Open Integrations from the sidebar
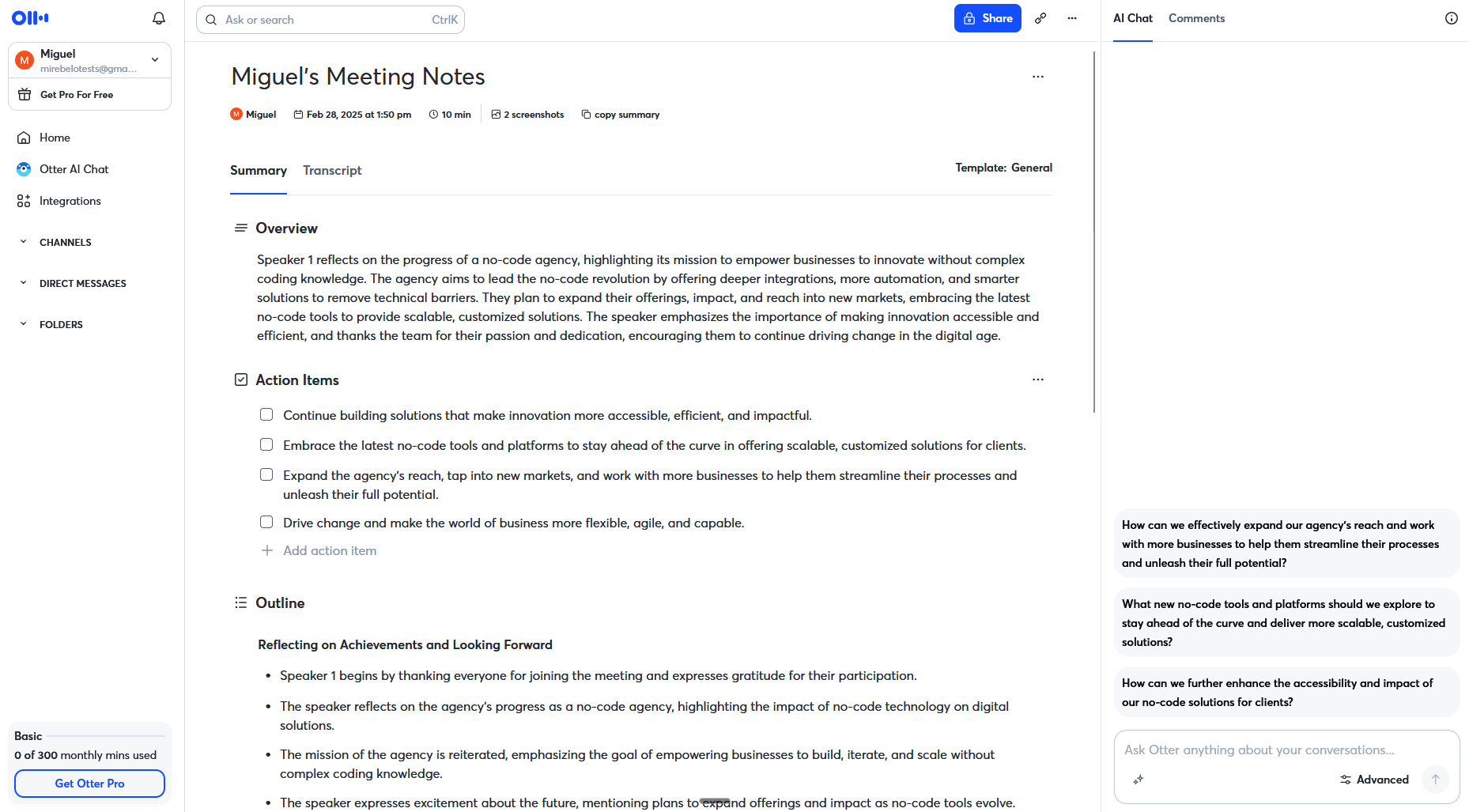Screen dimensions: 1469x812 point(69,201)
